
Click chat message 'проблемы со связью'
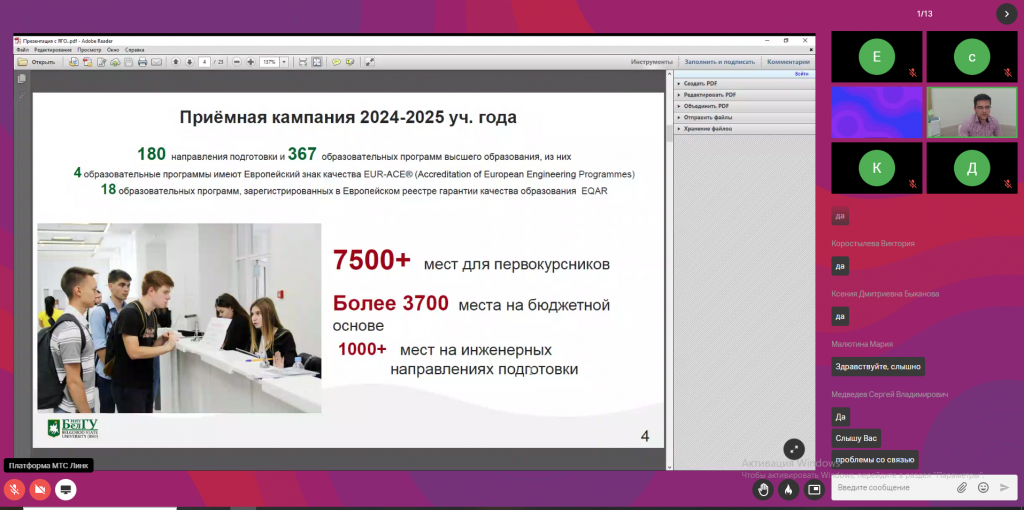coord(874,459)
